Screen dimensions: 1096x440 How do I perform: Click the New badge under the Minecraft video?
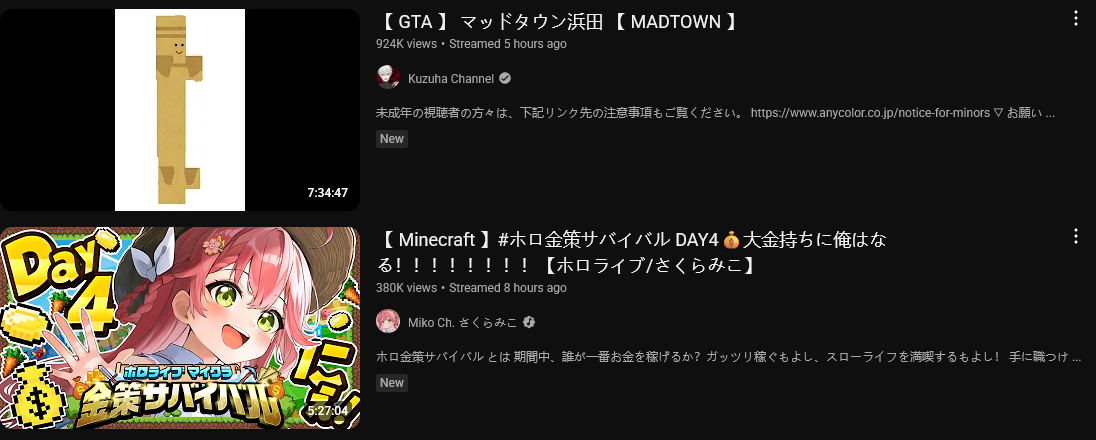click(391, 383)
